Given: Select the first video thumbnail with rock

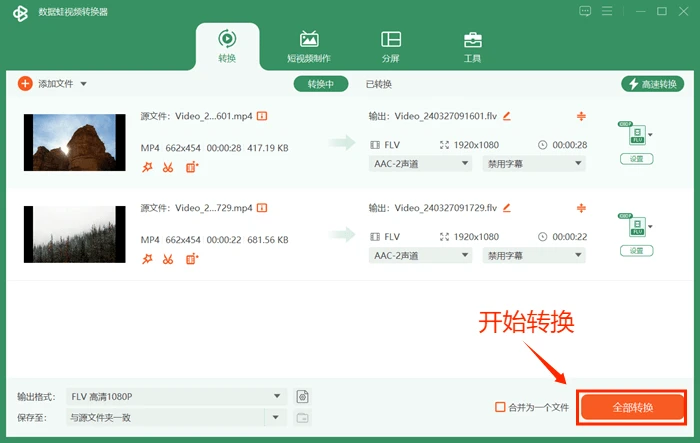Looking at the screenshot, I should point(75,142).
